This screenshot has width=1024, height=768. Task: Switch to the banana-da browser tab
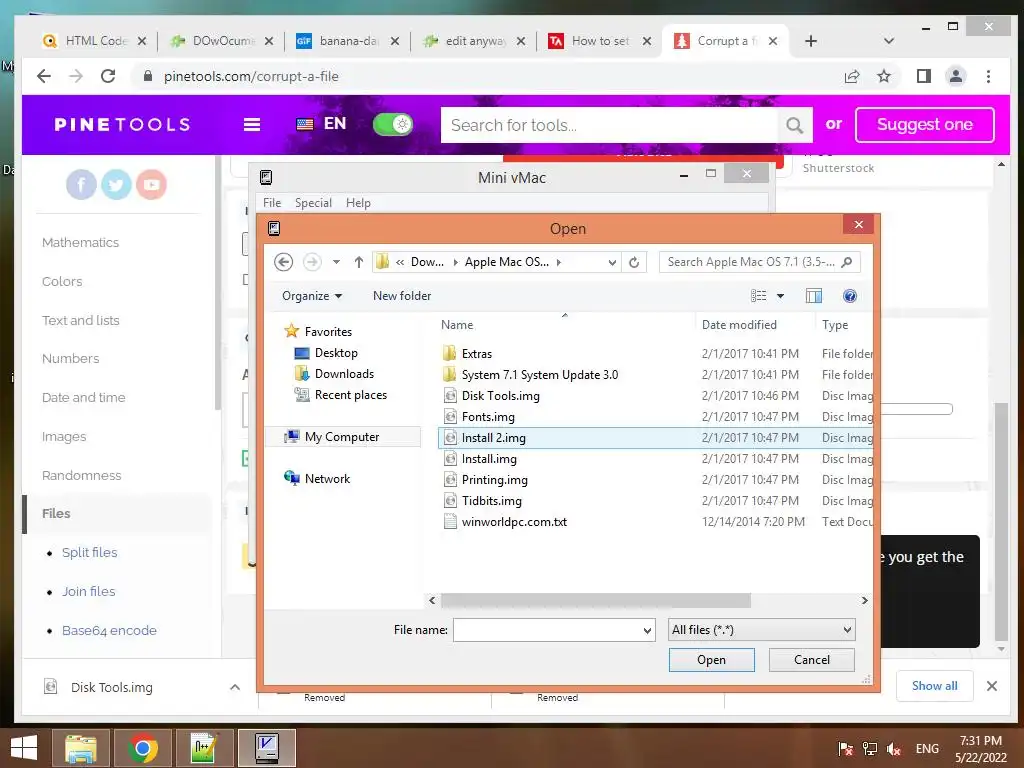[347, 40]
